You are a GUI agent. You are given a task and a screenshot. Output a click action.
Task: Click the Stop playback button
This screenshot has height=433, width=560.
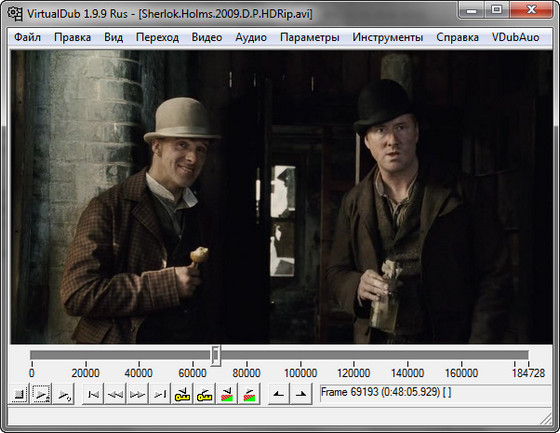(18, 394)
